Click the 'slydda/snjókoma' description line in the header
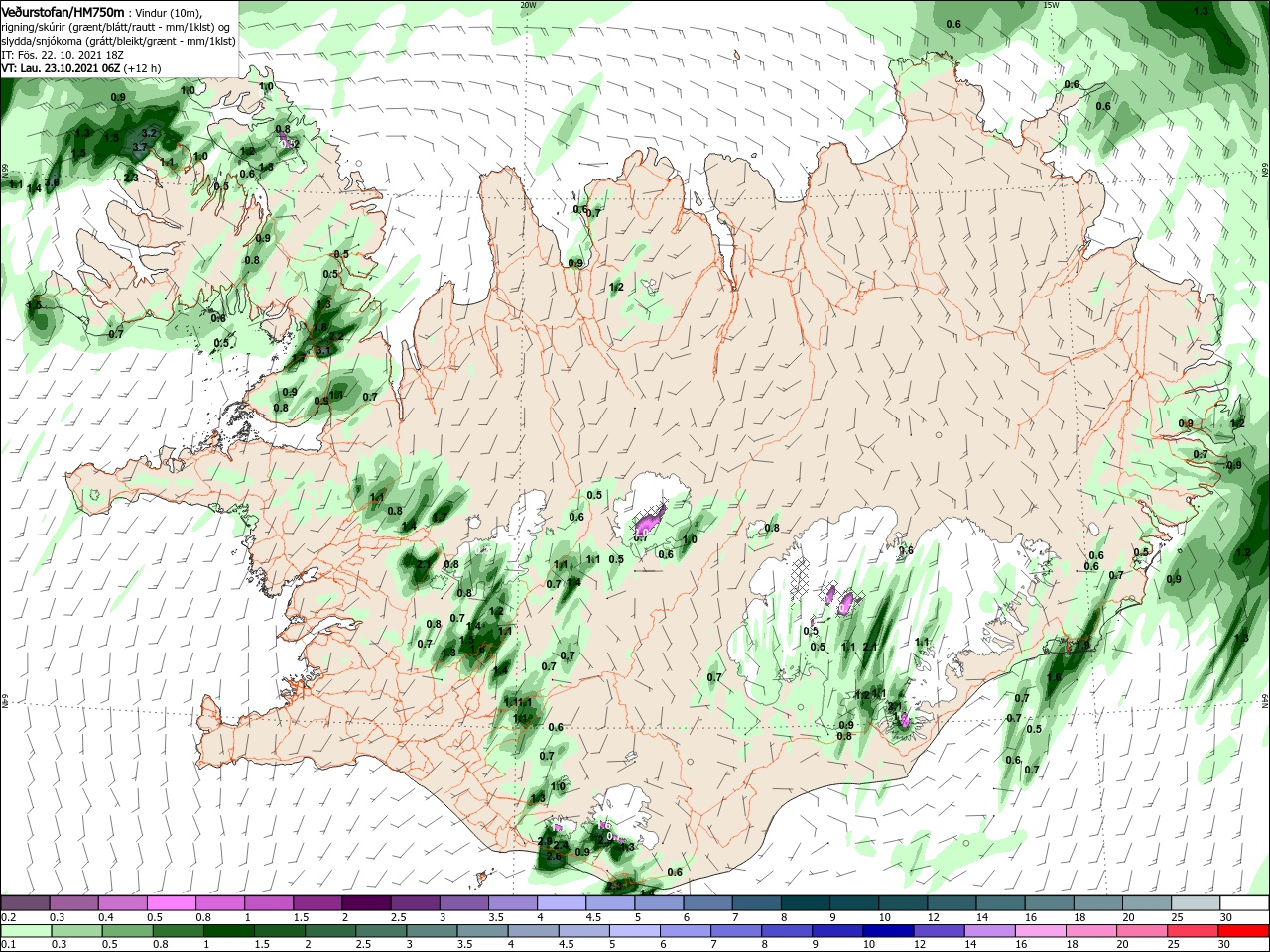Image resolution: width=1270 pixels, height=952 pixels. [x=118, y=41]
